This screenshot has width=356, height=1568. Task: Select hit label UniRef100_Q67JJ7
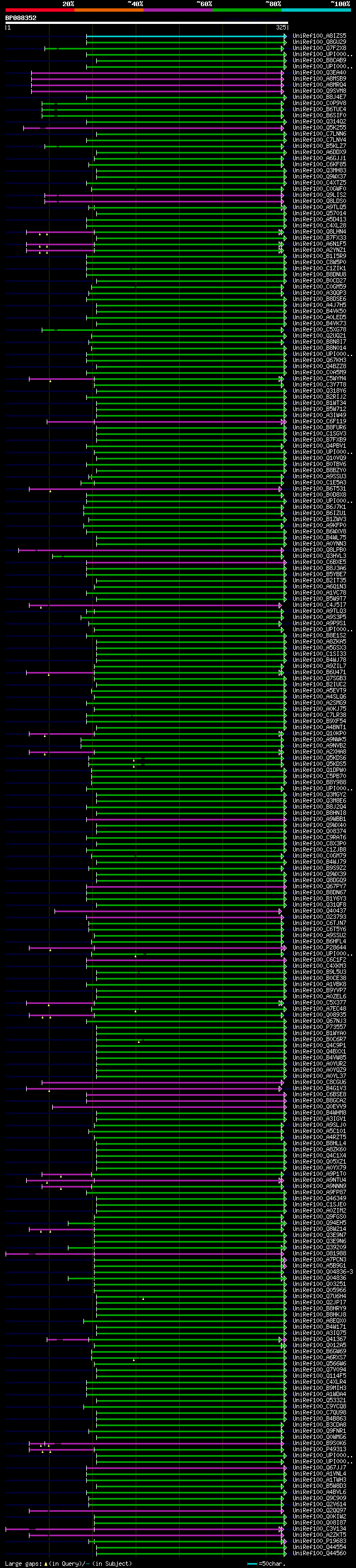tap(319, 1467)
